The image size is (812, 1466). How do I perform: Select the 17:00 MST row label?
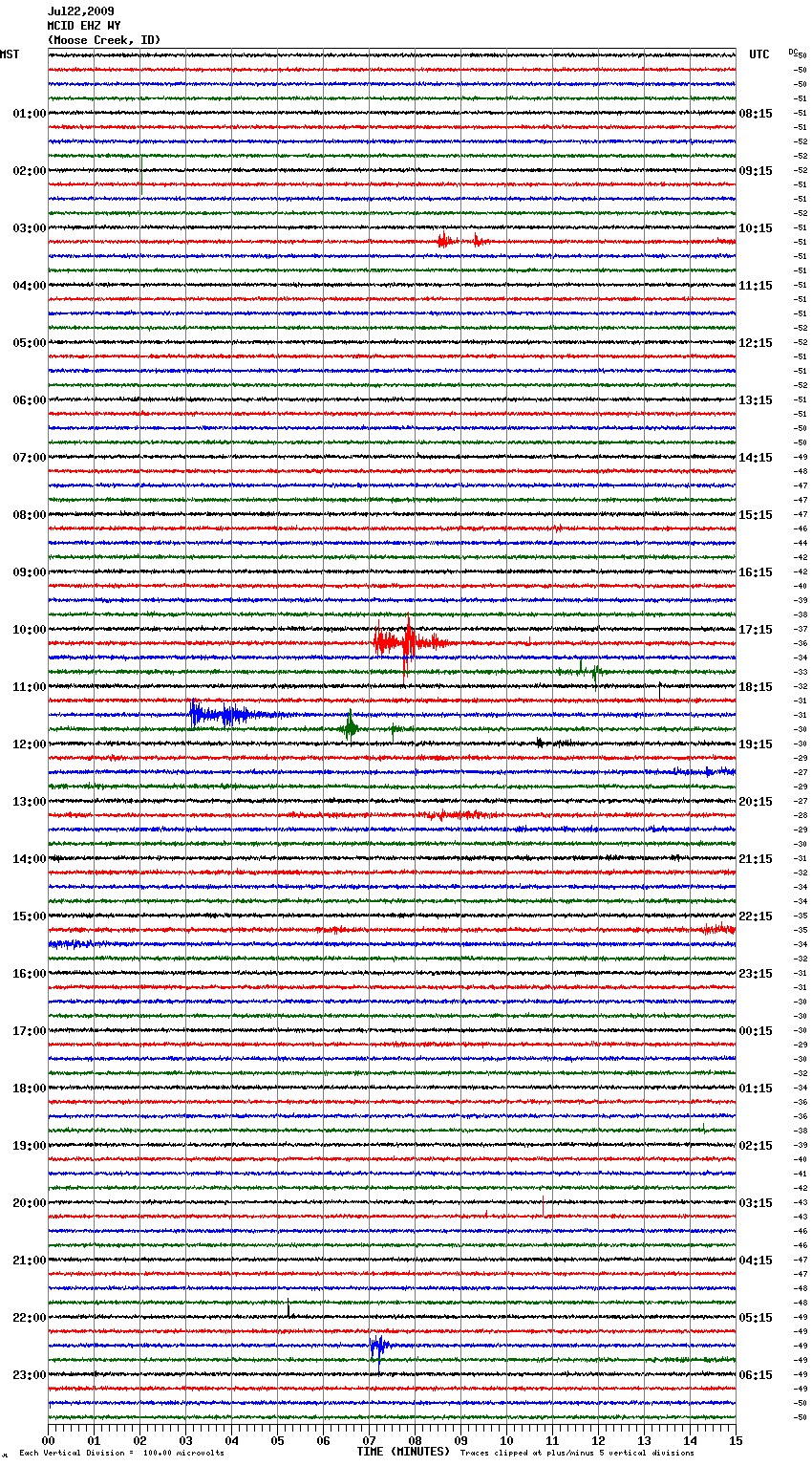[30, 1031]
